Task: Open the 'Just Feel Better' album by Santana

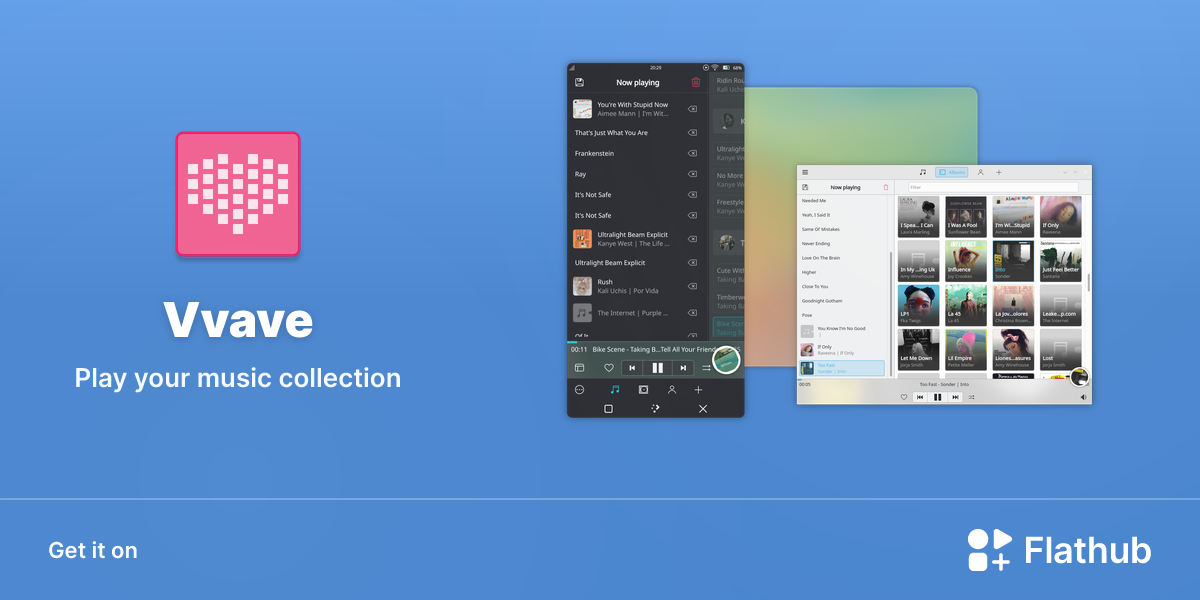Action: tap(1060, 261)
